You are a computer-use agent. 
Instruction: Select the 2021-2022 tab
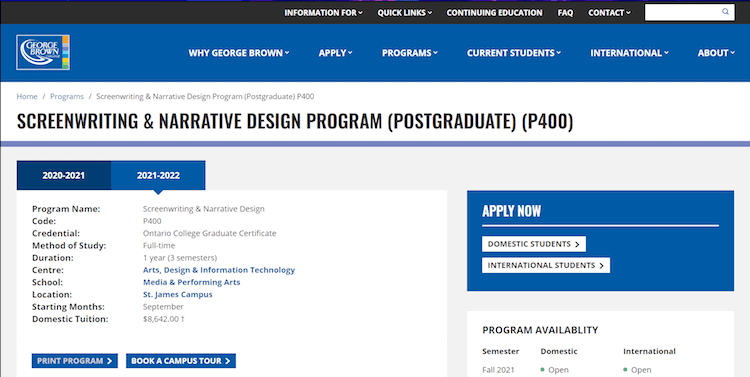click(158, 176)
